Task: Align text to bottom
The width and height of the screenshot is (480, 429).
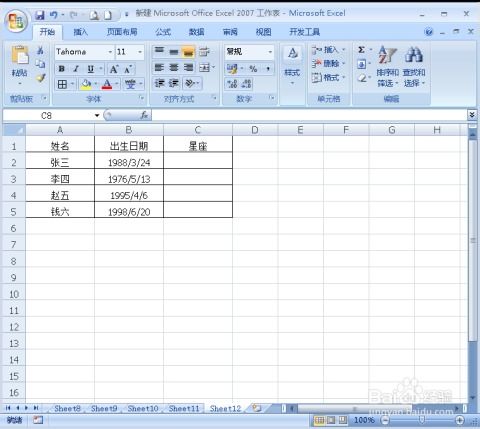Action: point(188,51)
